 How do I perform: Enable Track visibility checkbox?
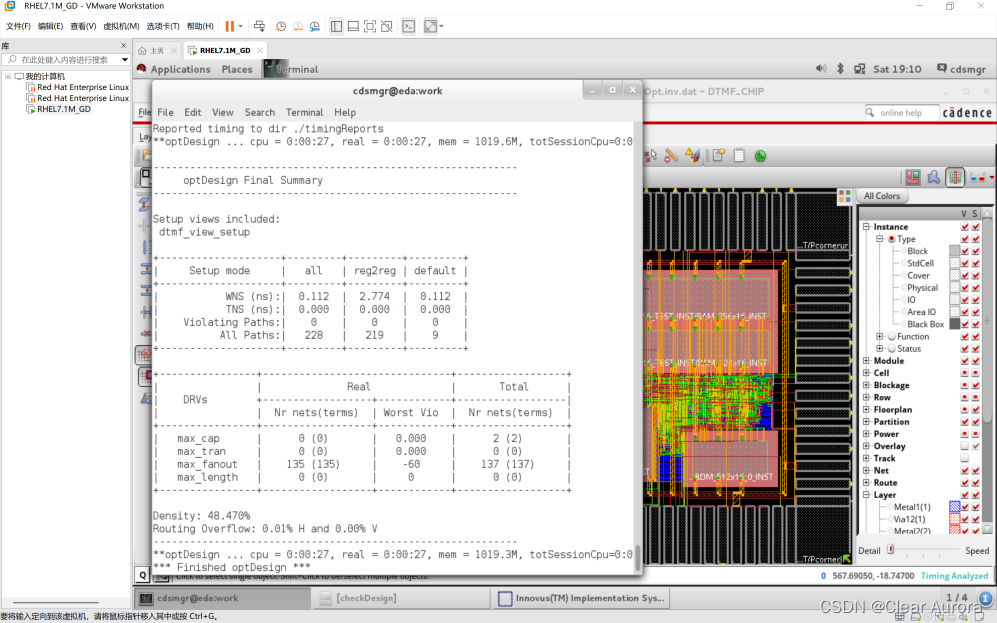click(x=965, y=458)
